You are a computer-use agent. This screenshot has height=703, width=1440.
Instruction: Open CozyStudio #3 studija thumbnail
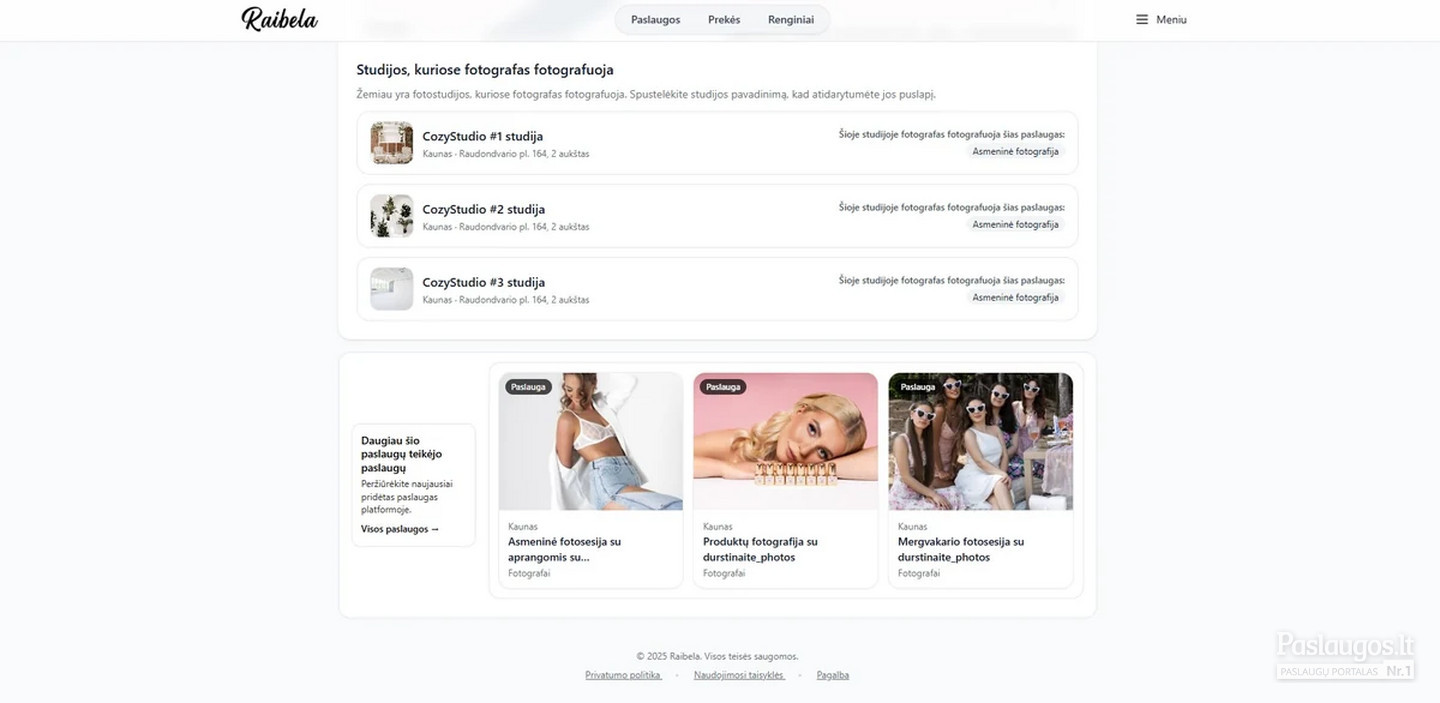click(392, 289)
